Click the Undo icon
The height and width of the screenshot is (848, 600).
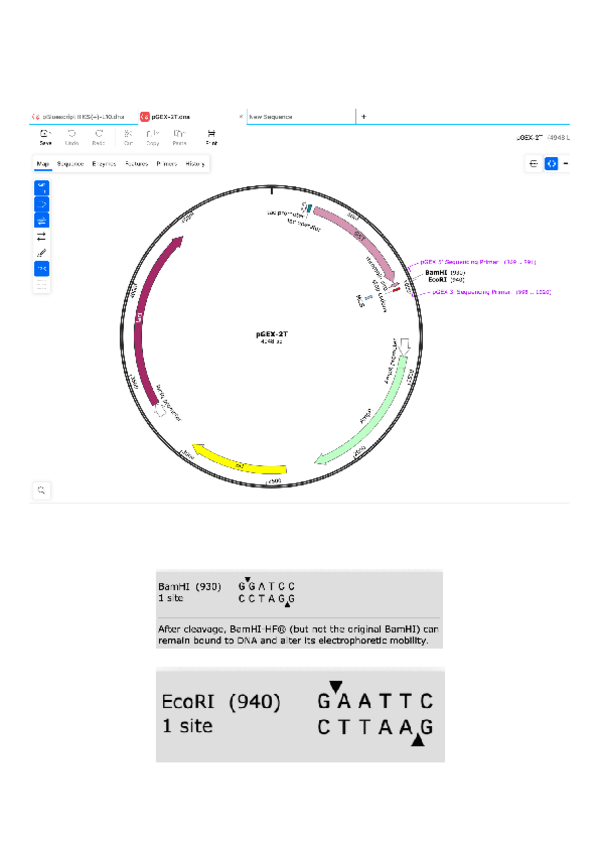[72, 133]
